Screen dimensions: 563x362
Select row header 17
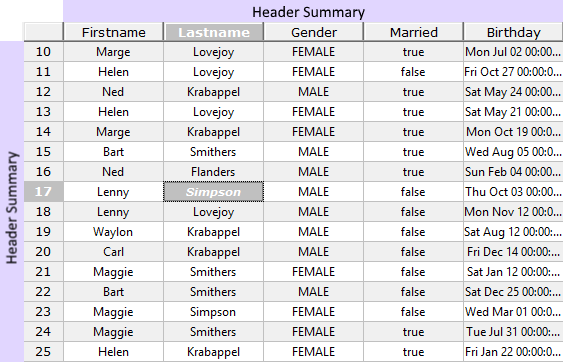pos(44,192)
